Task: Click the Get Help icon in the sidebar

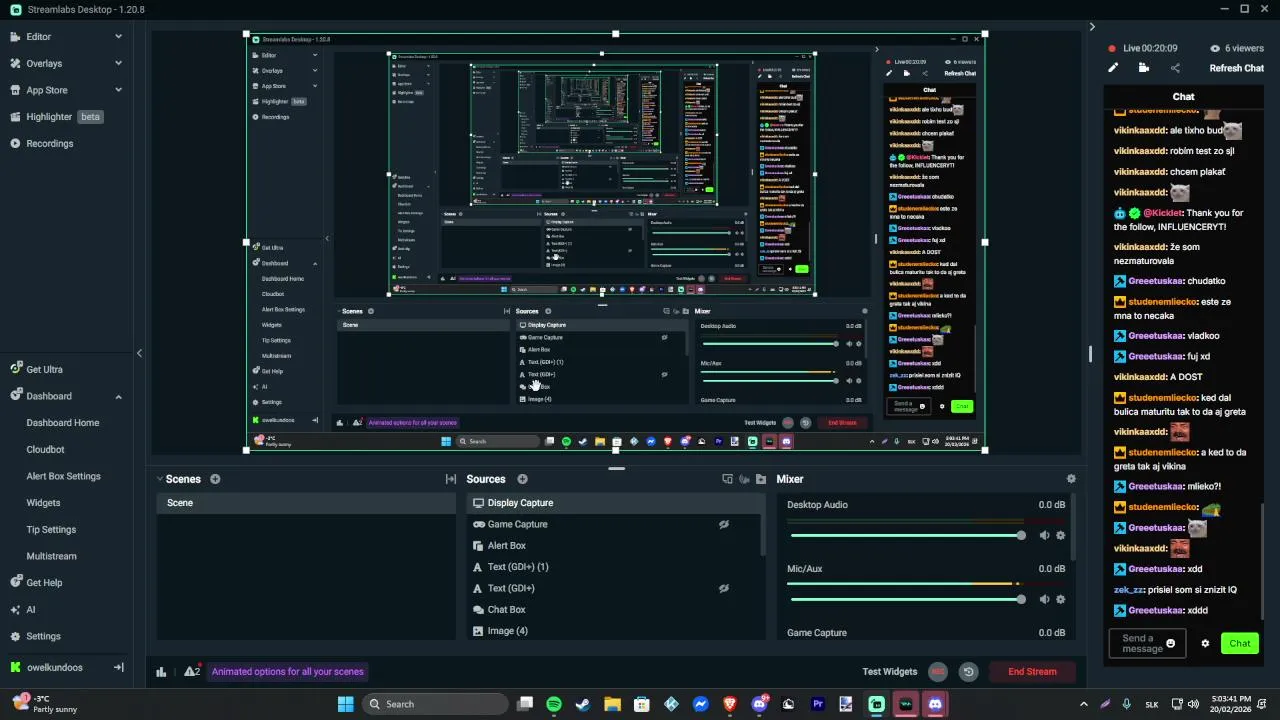Action: click(x=16, y=582)
